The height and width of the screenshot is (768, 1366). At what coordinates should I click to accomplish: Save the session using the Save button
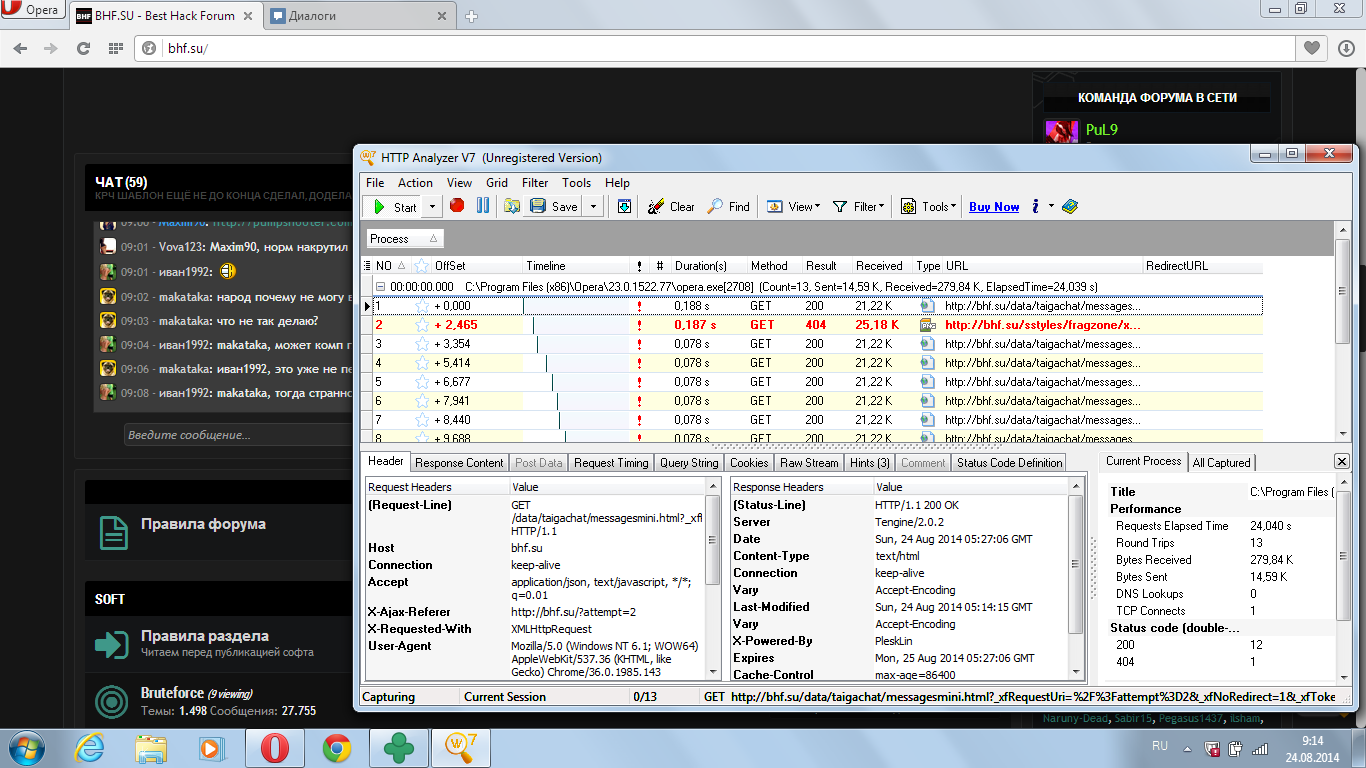554,207
